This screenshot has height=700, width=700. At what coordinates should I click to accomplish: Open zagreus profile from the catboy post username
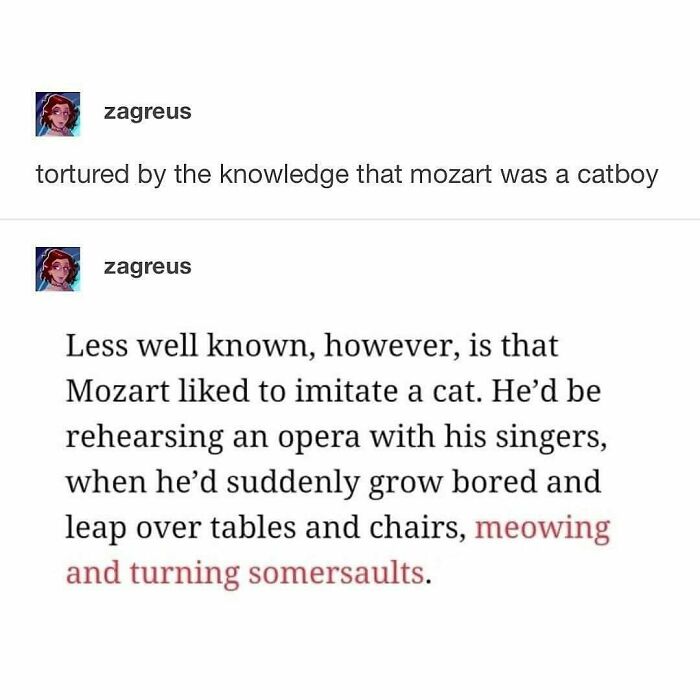coord(147,111)
